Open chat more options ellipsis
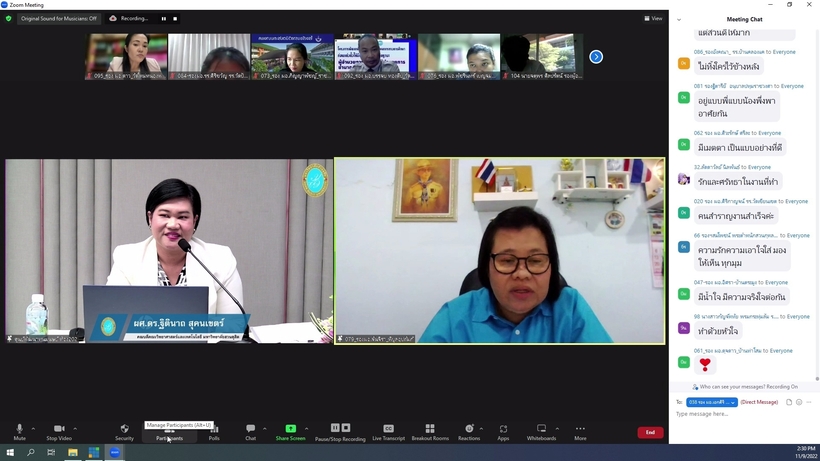 coord(809,402)
